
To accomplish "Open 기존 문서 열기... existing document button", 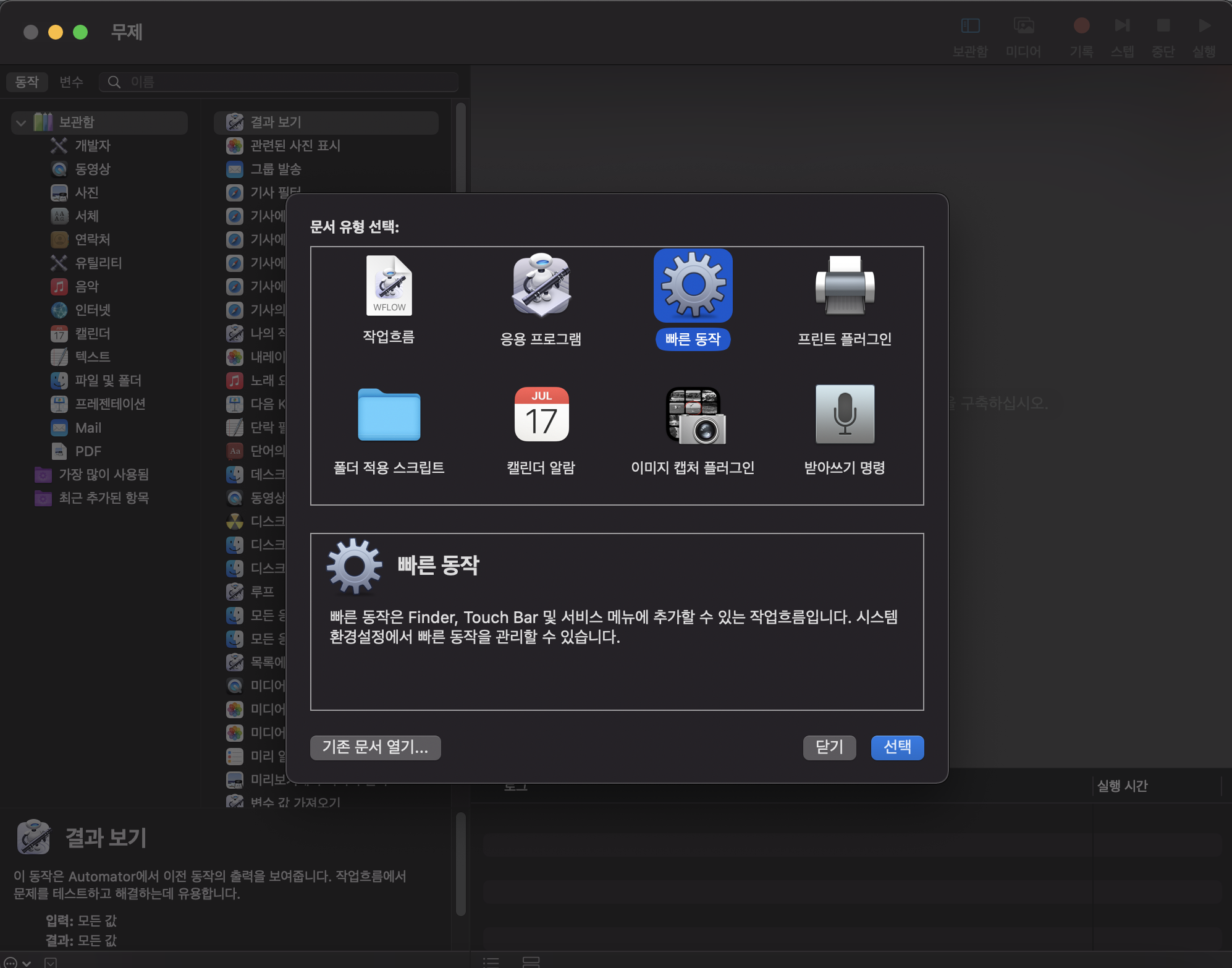I will [x=375, y=747].
